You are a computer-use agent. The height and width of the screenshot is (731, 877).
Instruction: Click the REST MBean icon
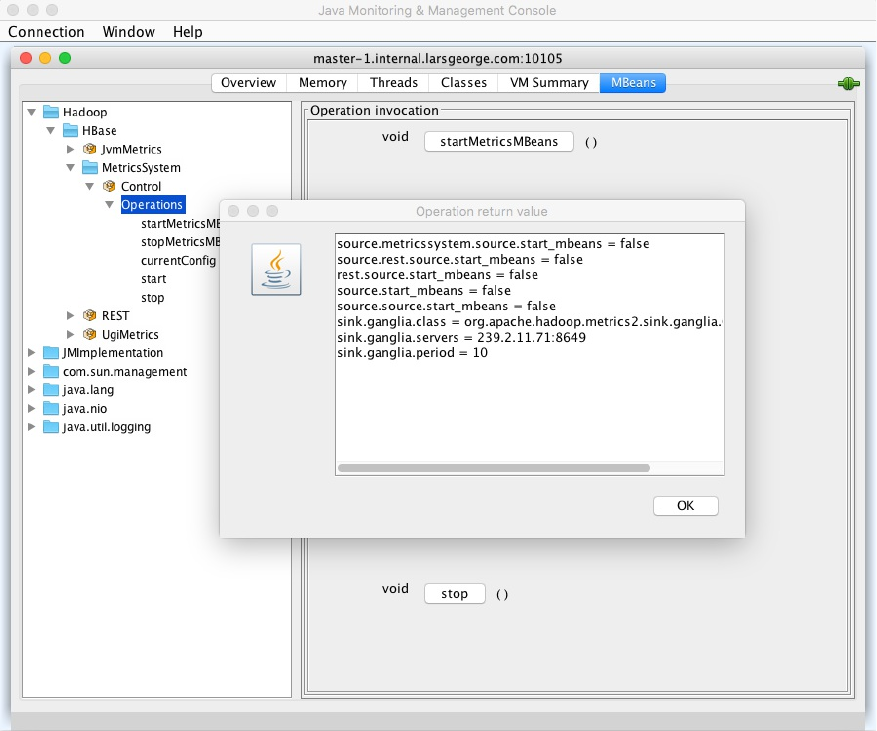pyautogui.click(x=89, y=315)
